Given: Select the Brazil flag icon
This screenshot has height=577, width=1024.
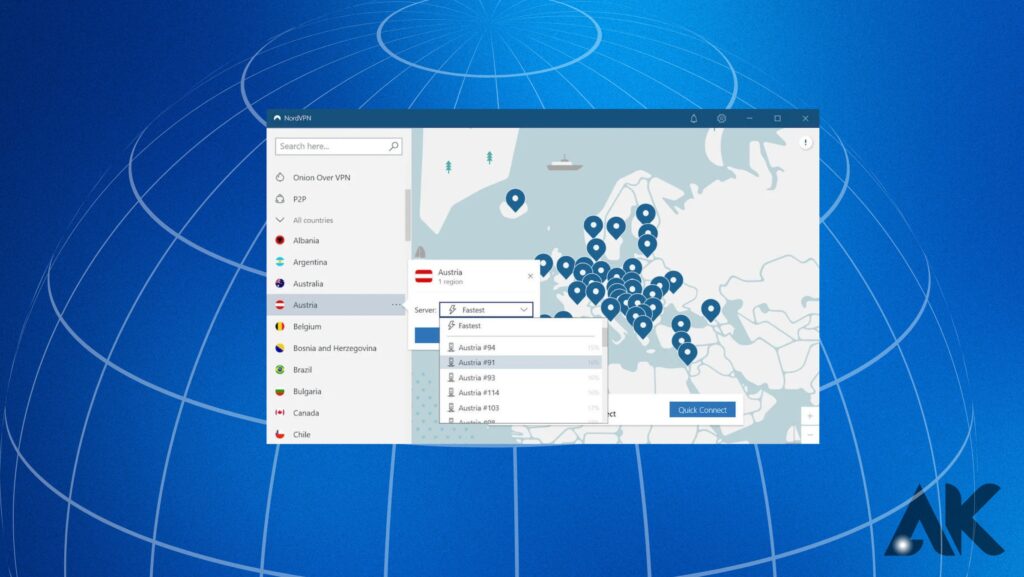Looking at the screenshot, I should (280, 369).
